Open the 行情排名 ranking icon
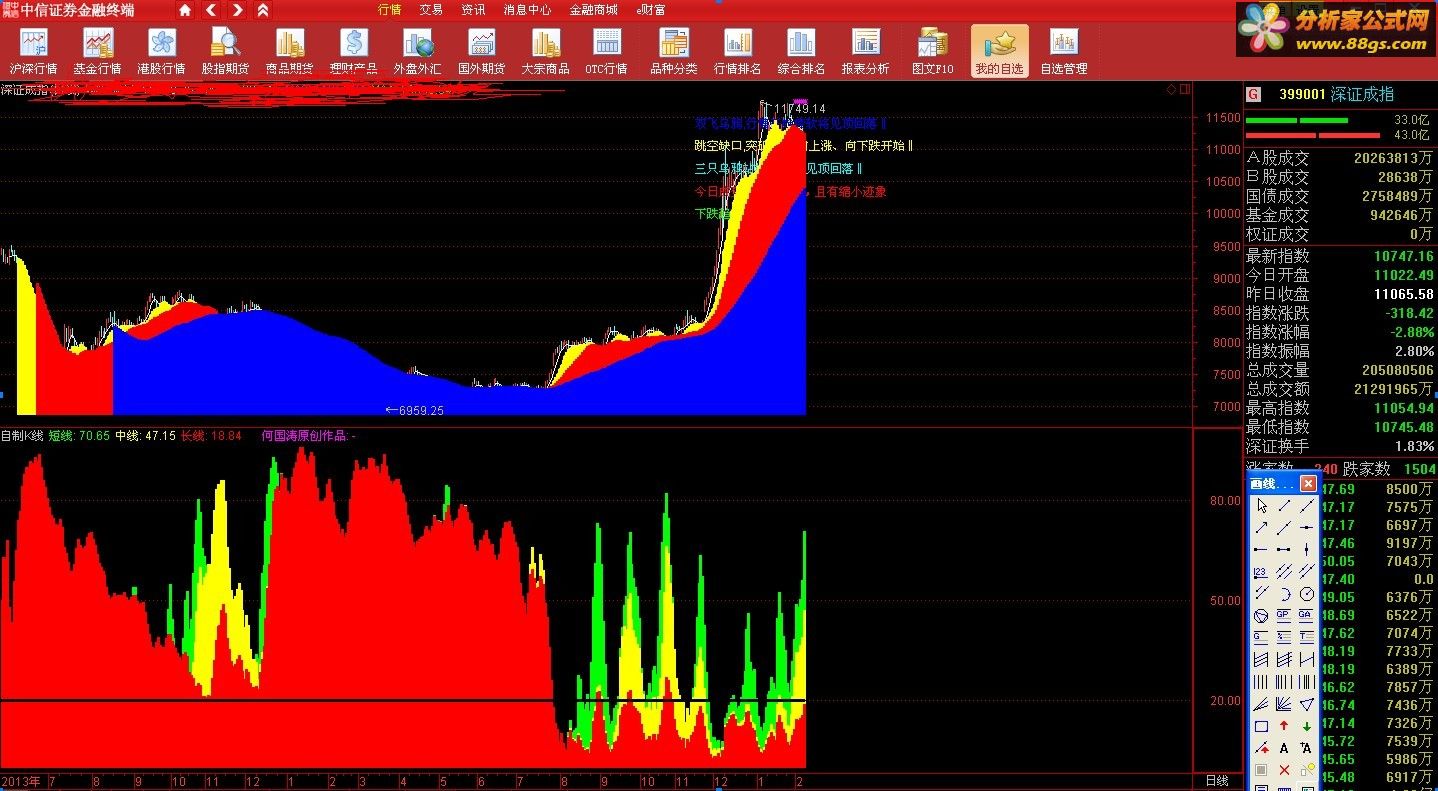 click(738, 51)
